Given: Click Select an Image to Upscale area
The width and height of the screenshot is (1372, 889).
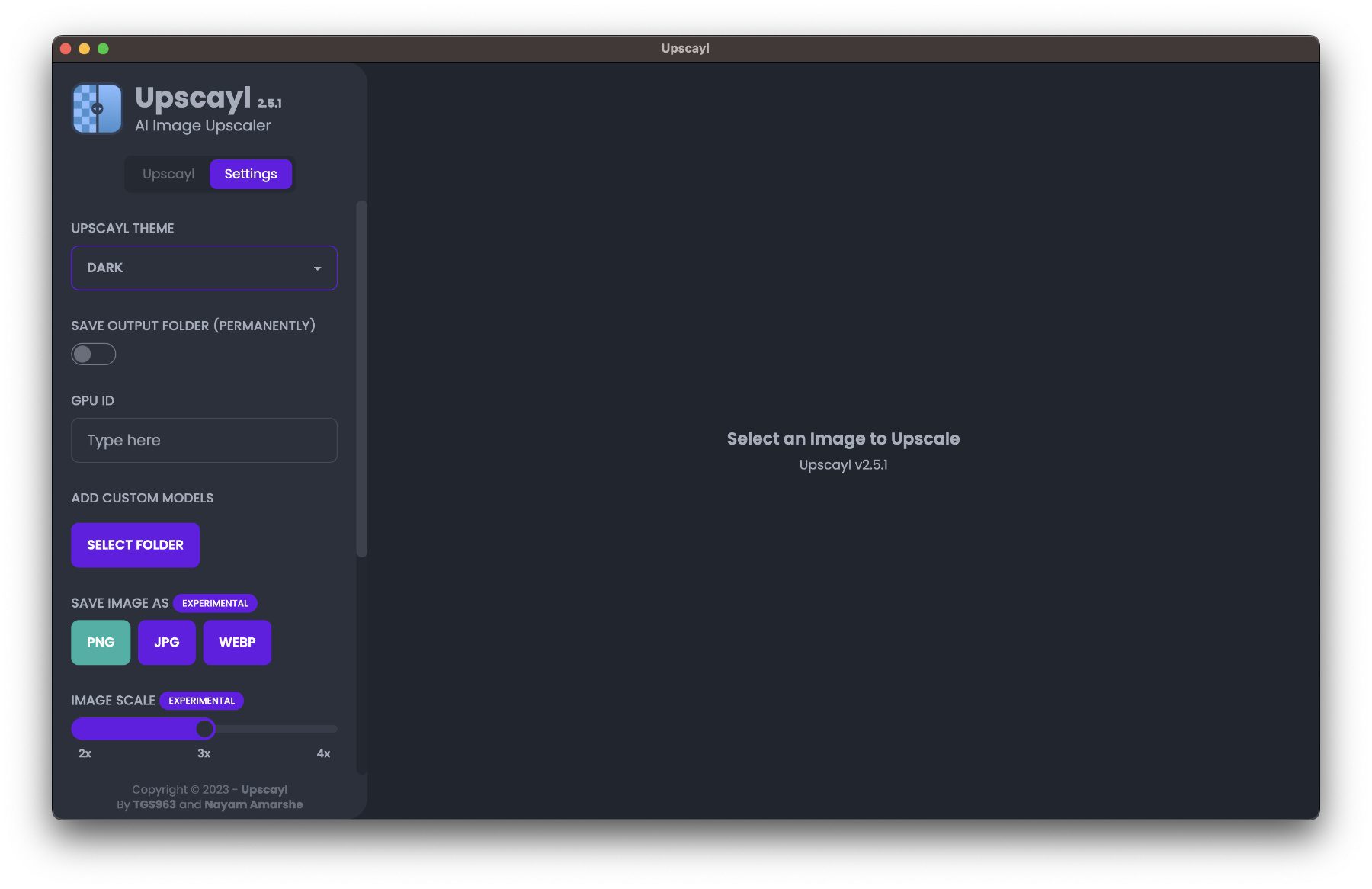Looking at the screenshot, I should [x=842, y=439].
